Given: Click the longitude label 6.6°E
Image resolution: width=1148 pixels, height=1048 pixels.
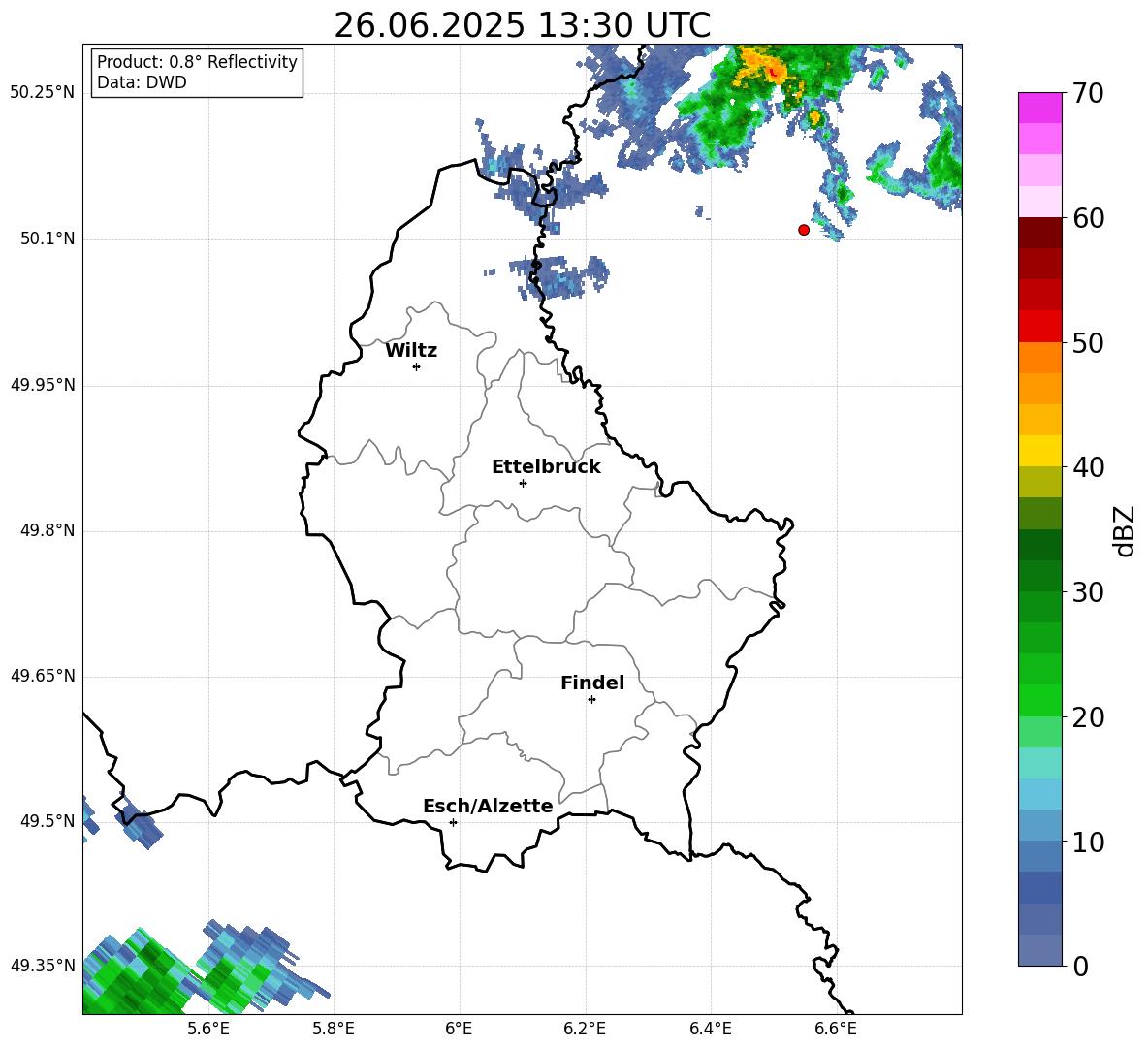Looking at the screenshot, I should [836, 1029].
